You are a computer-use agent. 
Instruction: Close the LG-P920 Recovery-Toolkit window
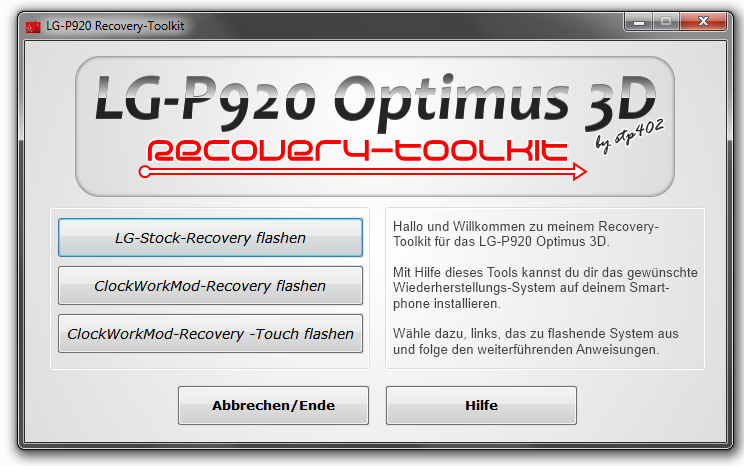[703, 22]
